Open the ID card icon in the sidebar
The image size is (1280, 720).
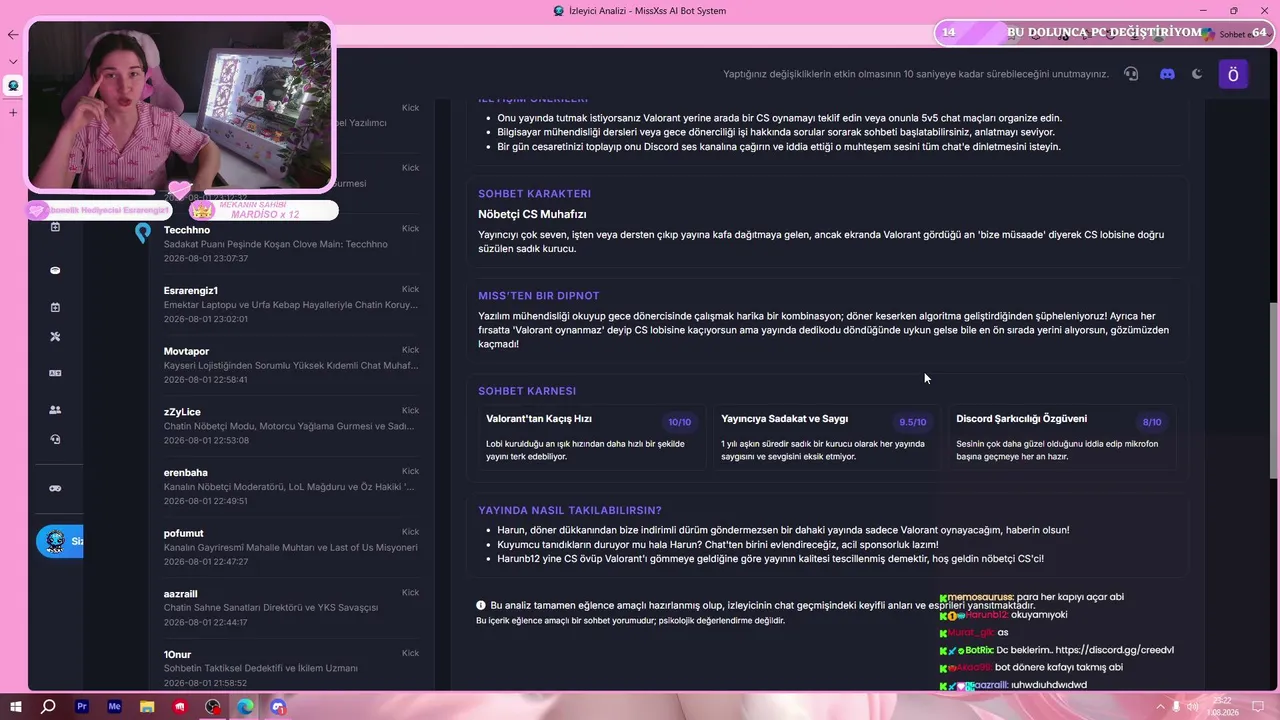point(55,373)
